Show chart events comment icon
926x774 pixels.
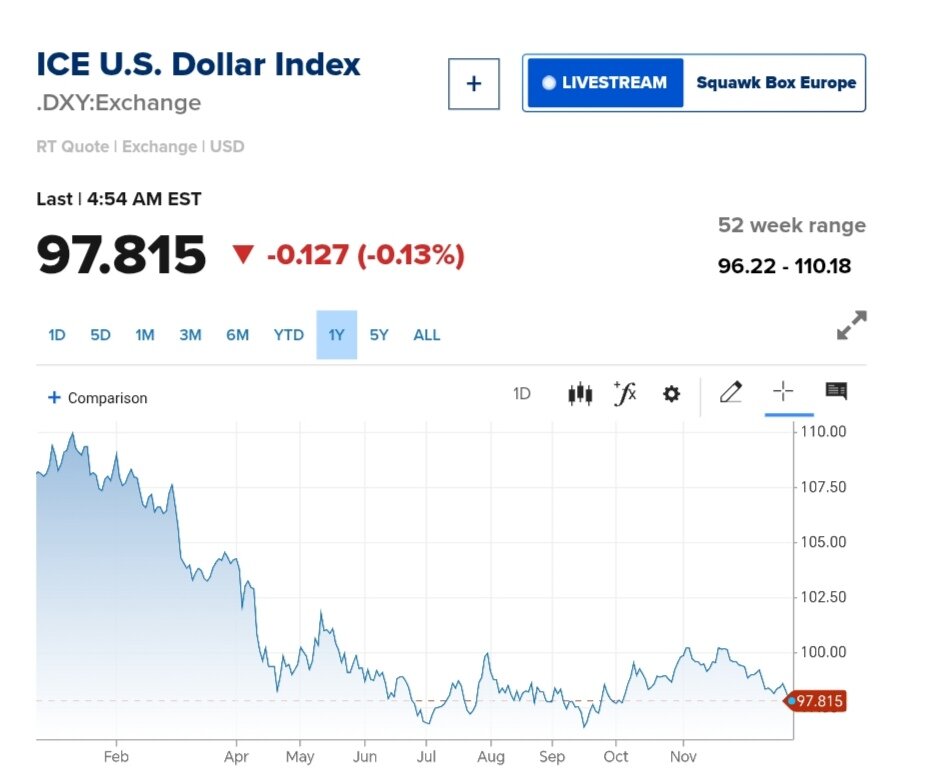pos(836,392)
